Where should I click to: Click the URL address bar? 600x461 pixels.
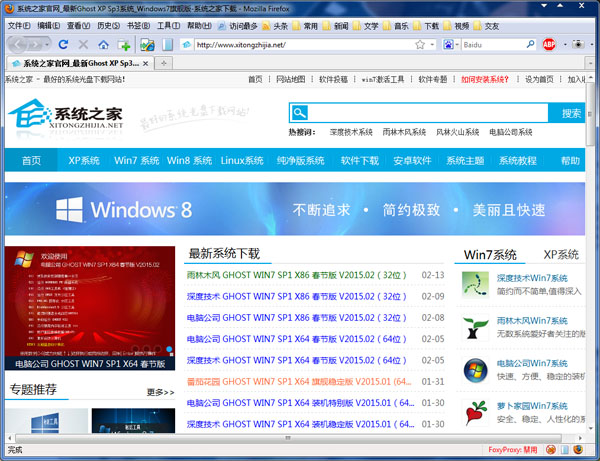(x=304, y=45)
